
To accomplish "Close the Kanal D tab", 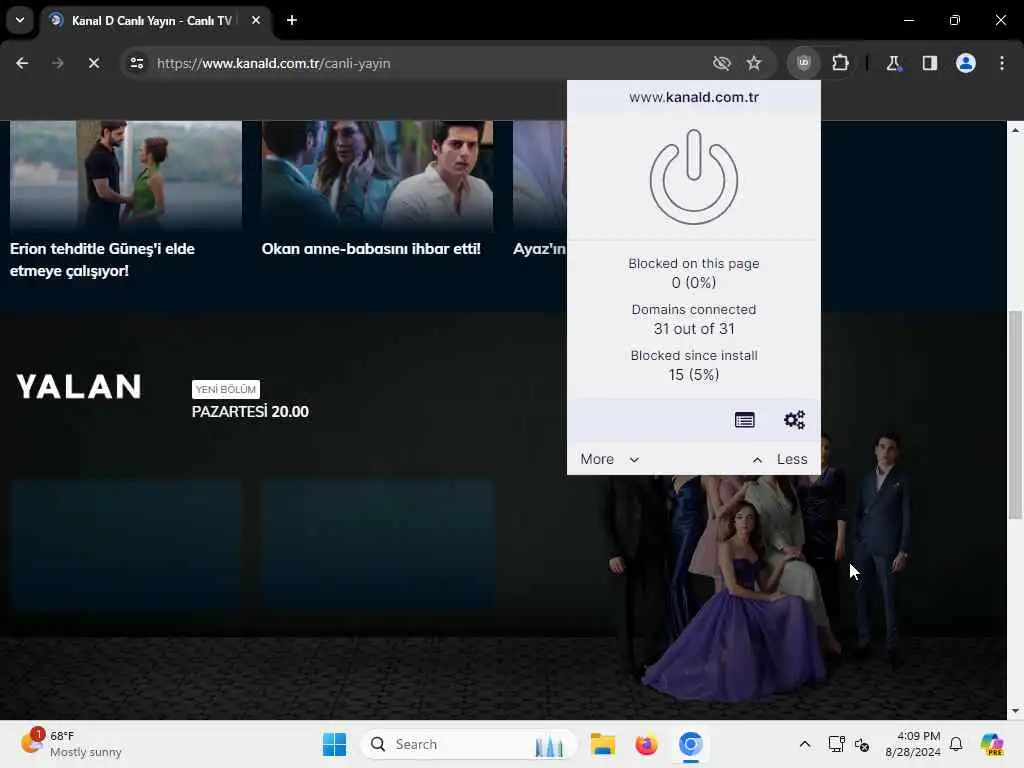I will click(x=256, y=20).
